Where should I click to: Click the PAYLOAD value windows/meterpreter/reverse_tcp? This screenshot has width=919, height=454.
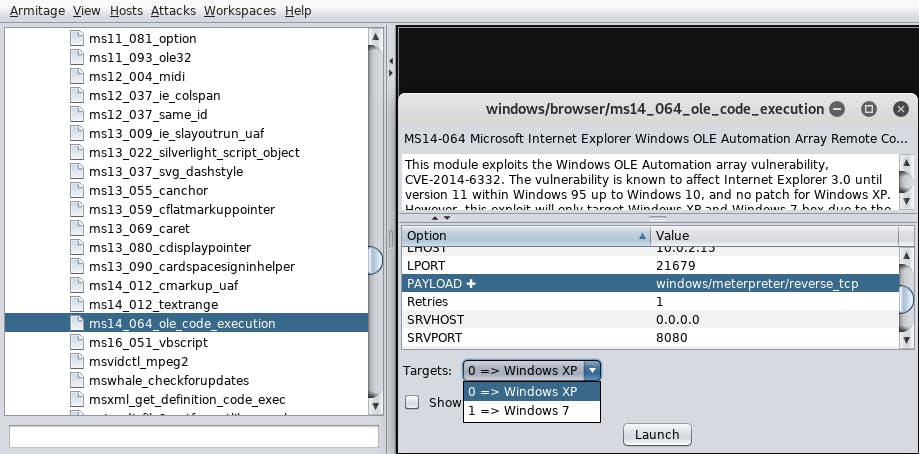pyautogui.click(x=757, y=284)
